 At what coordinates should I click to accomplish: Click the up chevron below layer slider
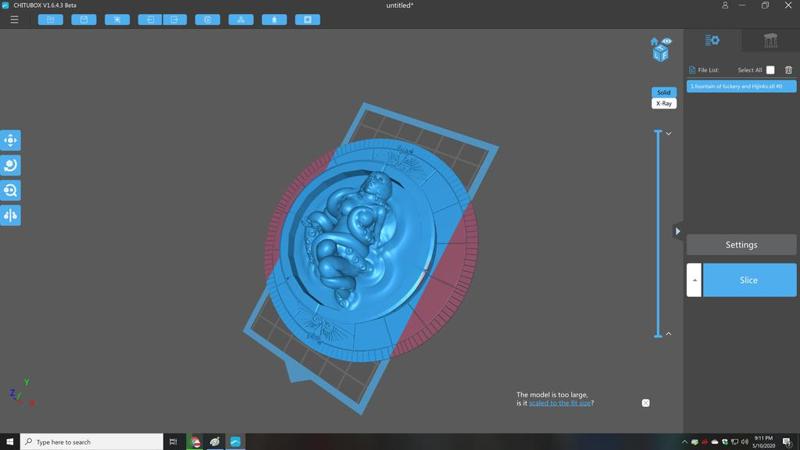(668, 334)
